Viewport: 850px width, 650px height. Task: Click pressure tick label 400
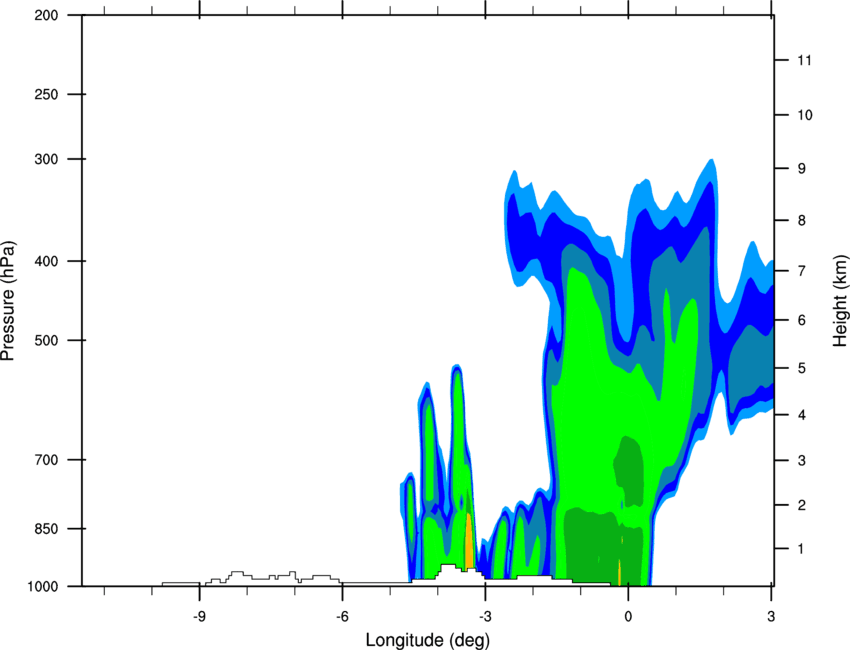point(47,261)
